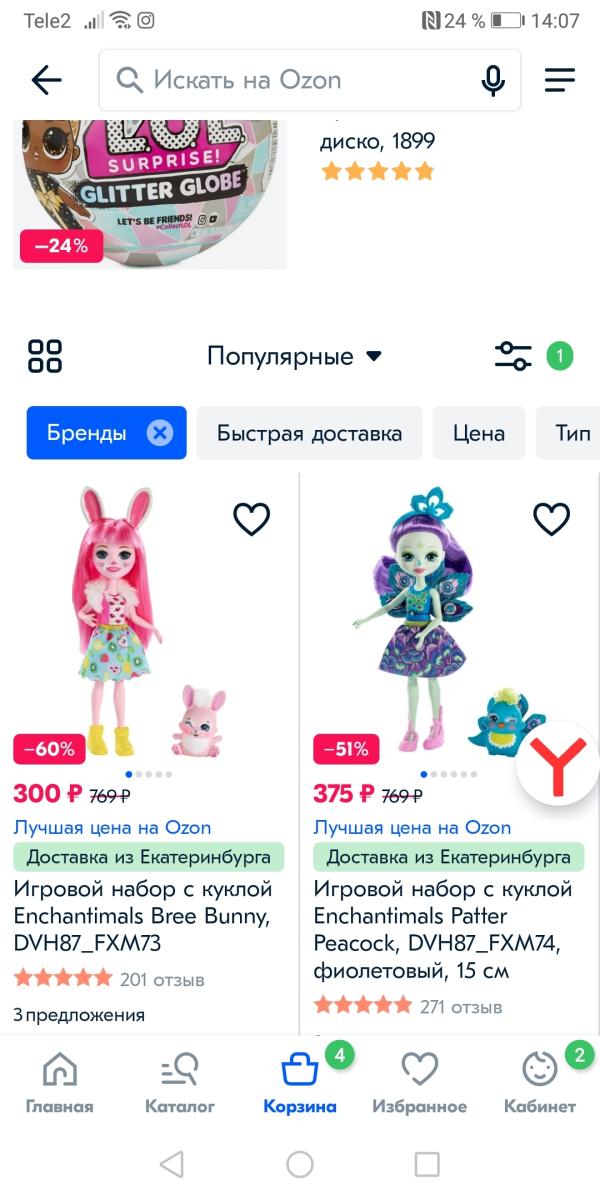Image resolution: width=600 pixels, height=1199 pixels.
Task: Expand the Популярные sorting dropdown
Action: coord(294,356)
